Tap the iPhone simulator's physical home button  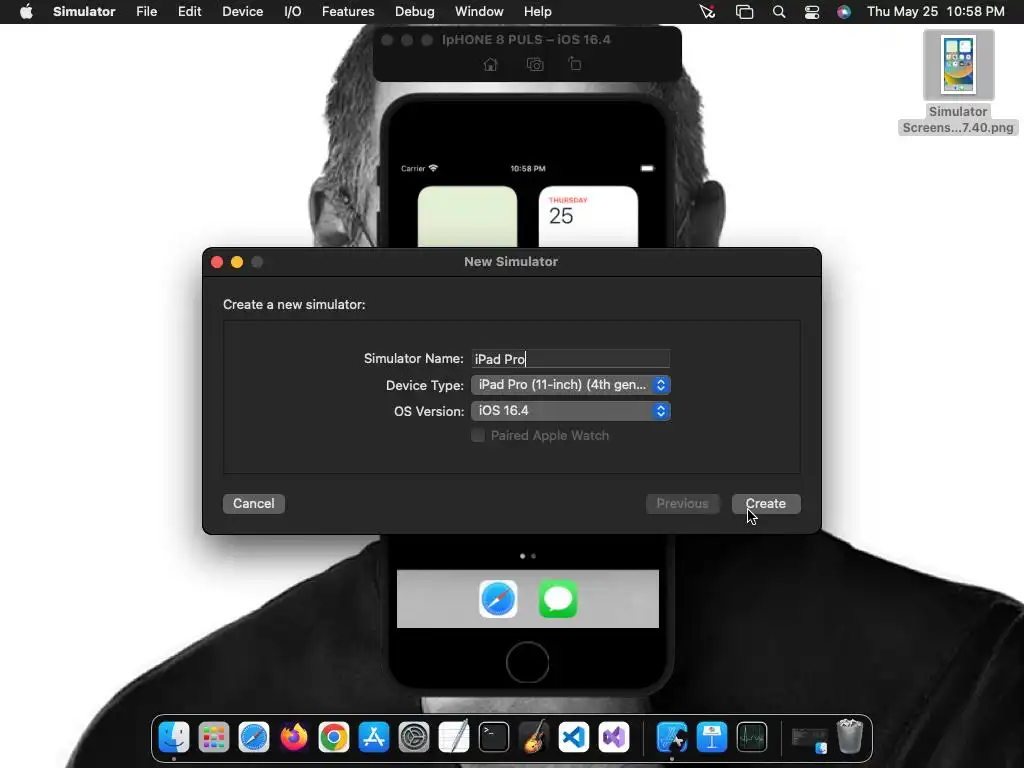click(527, 662)
